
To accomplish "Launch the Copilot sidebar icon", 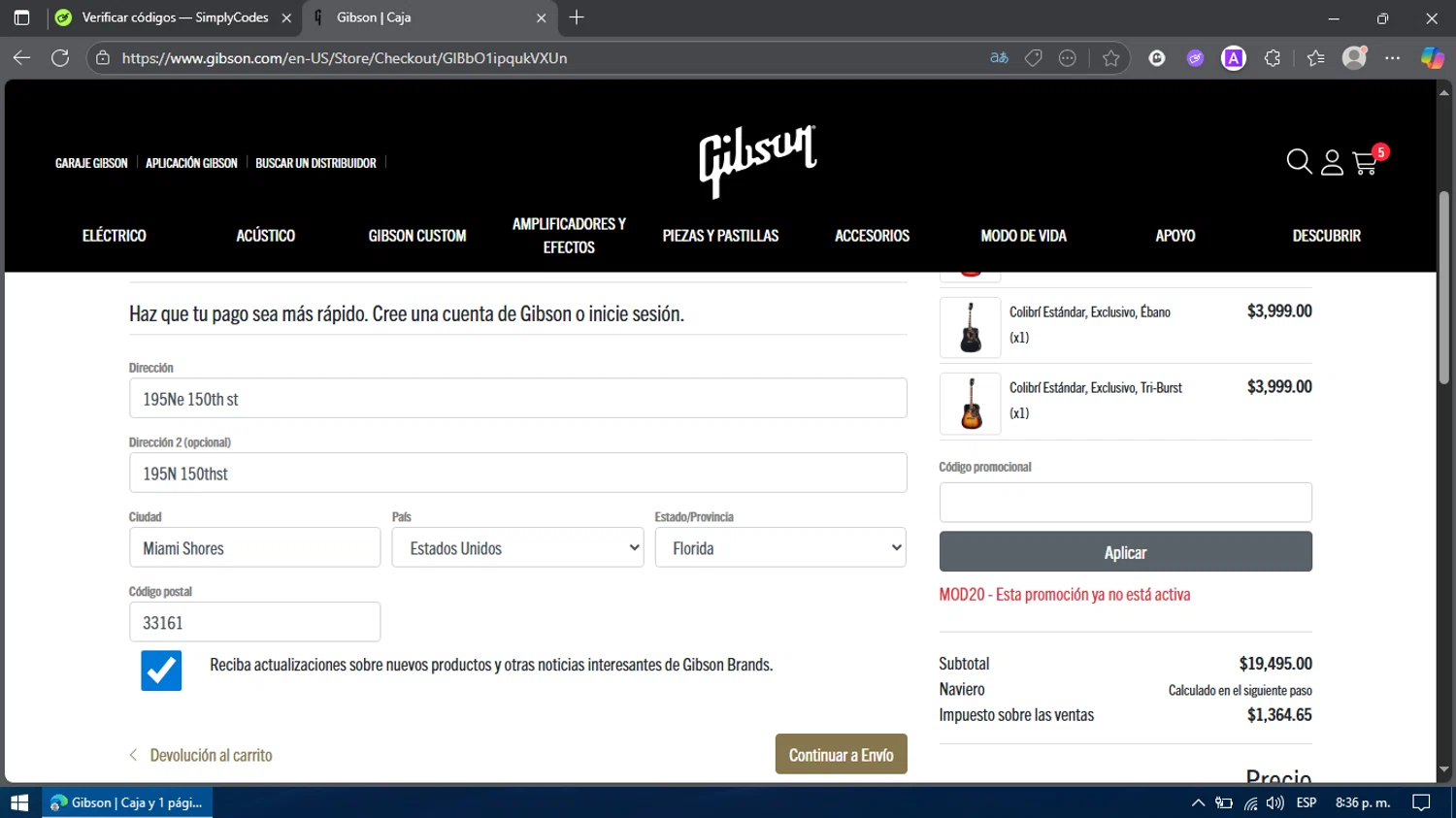I will click(1432, 58).
